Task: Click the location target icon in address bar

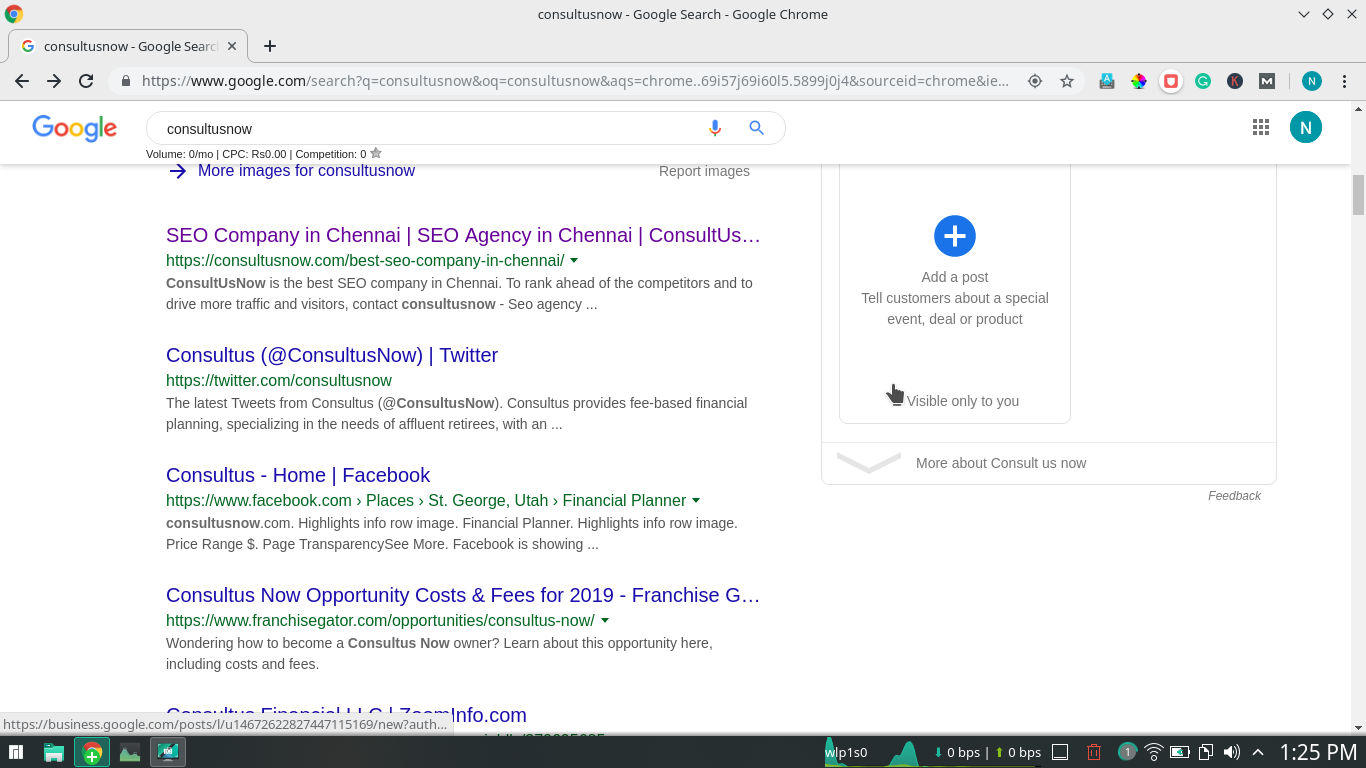Action: [x=1035, y=81]
